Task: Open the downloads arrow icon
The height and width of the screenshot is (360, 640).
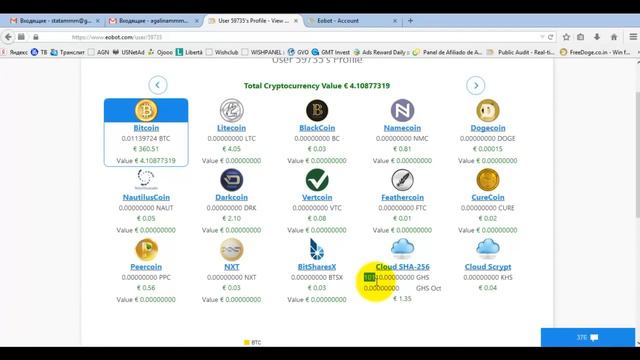Action: pyautogui.click(x=597, y=37)
